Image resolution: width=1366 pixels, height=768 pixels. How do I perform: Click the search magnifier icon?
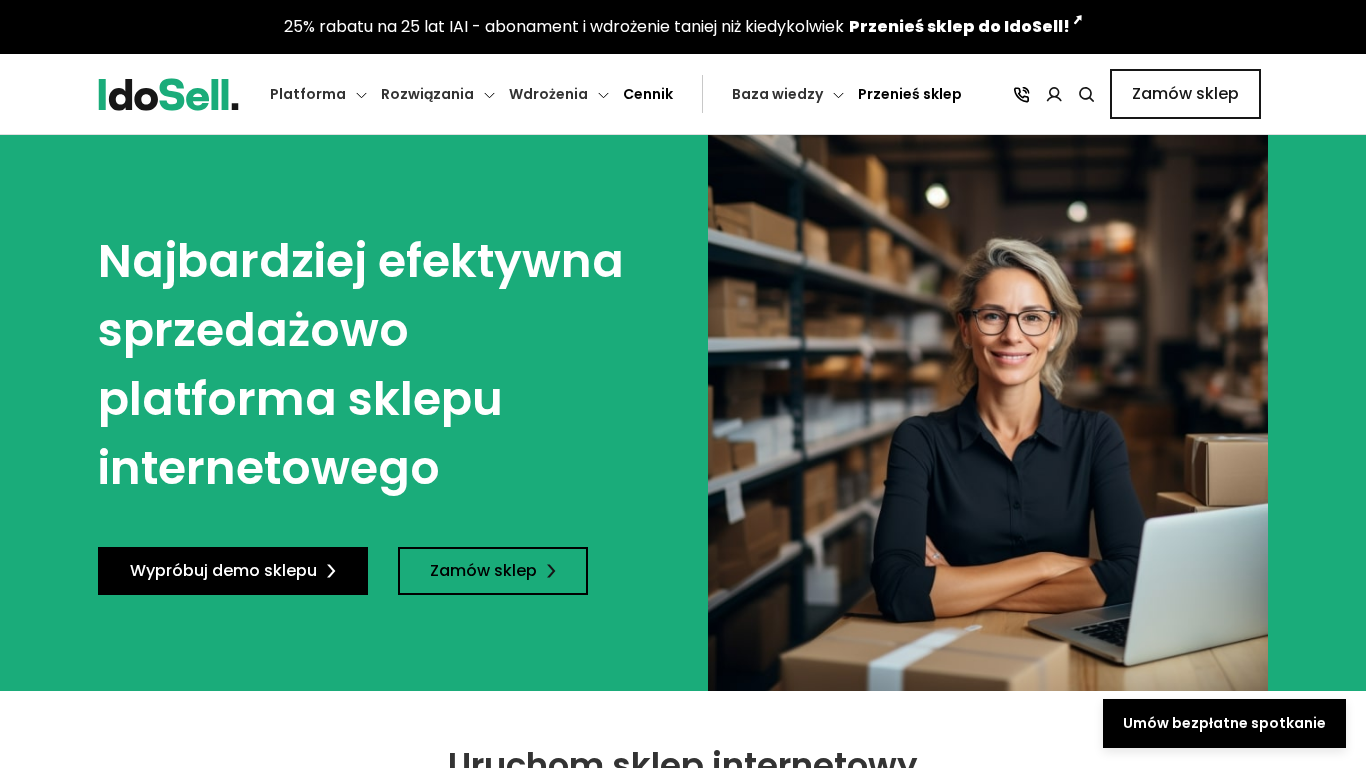(1086, 94)
